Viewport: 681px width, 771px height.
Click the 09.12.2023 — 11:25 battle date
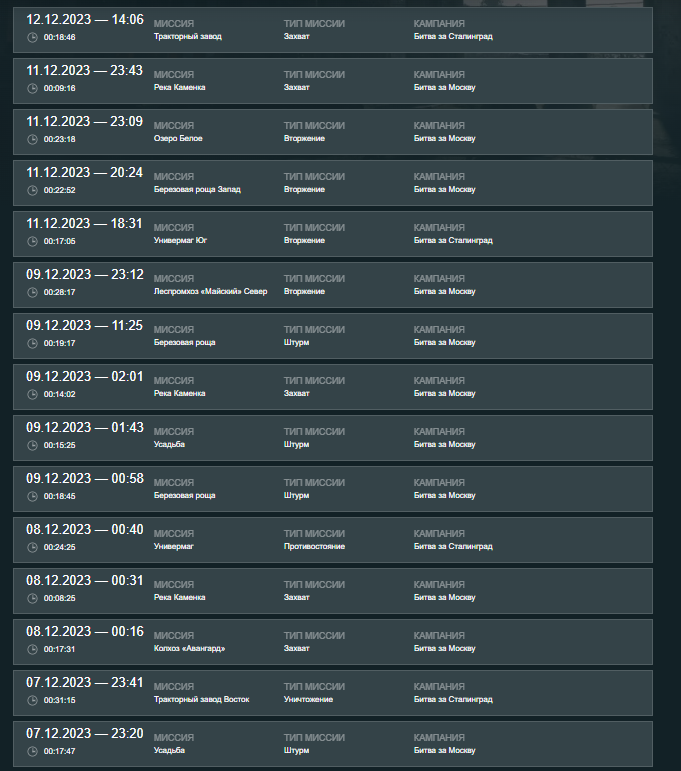tap(85, 326)
